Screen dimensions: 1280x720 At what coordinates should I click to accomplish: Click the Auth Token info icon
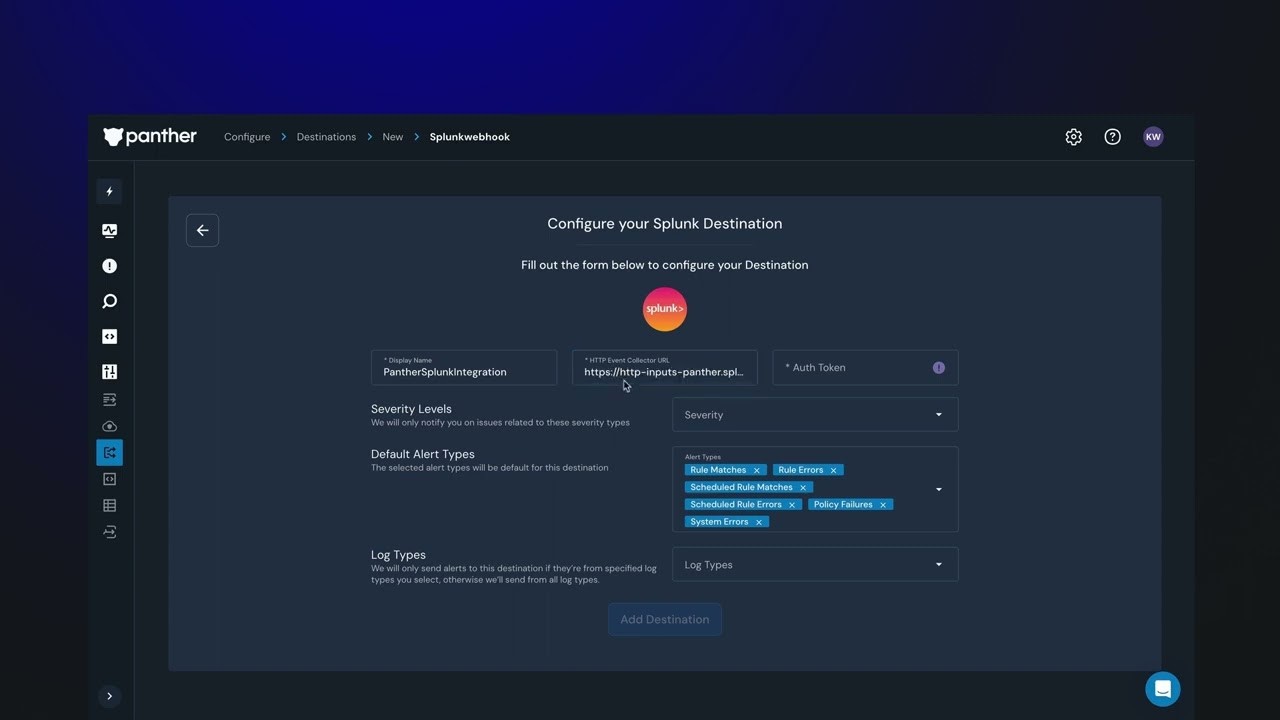click(939, 368)
